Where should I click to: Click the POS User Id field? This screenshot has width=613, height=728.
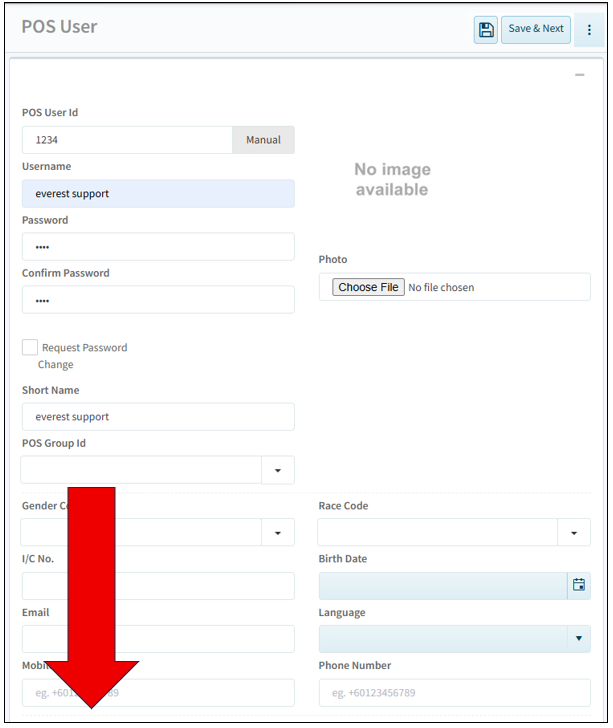pyautogui.click(x=127, y=140)
